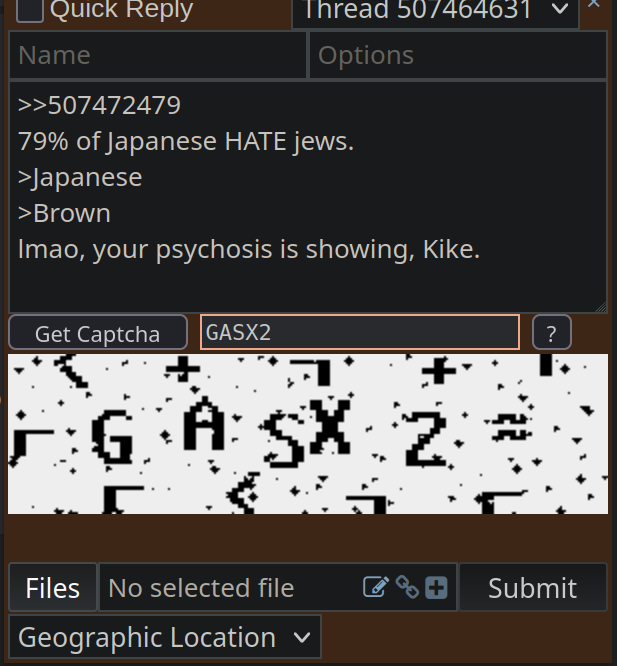This screenshot has width=617, height=666.
Task: Open captcha help question mark button
Action: coord(552,333)
